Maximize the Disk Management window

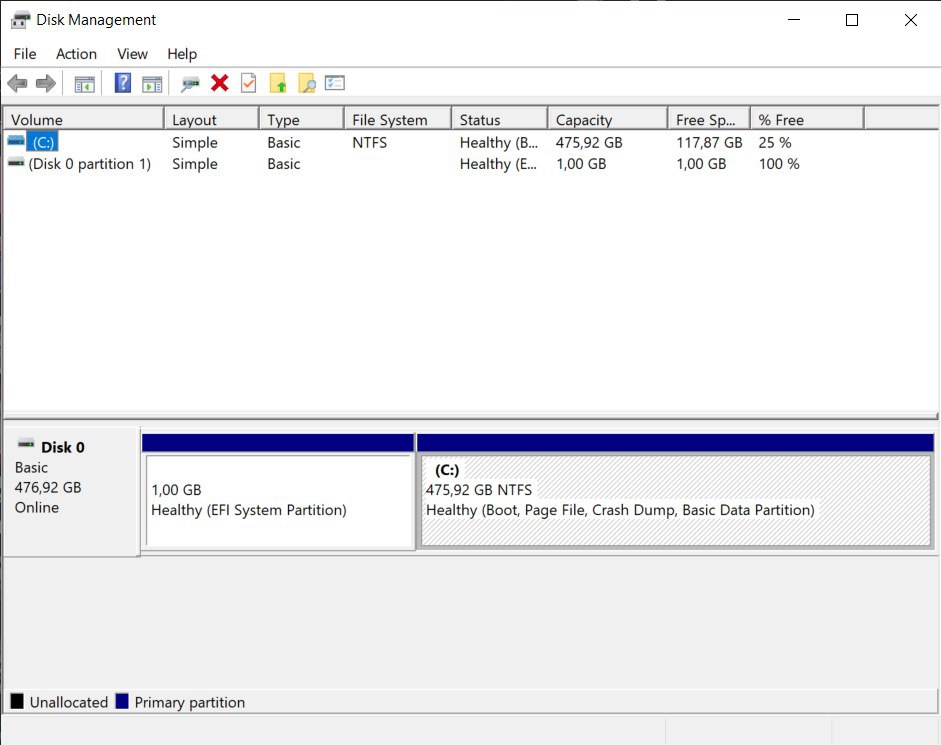[852, 20]
